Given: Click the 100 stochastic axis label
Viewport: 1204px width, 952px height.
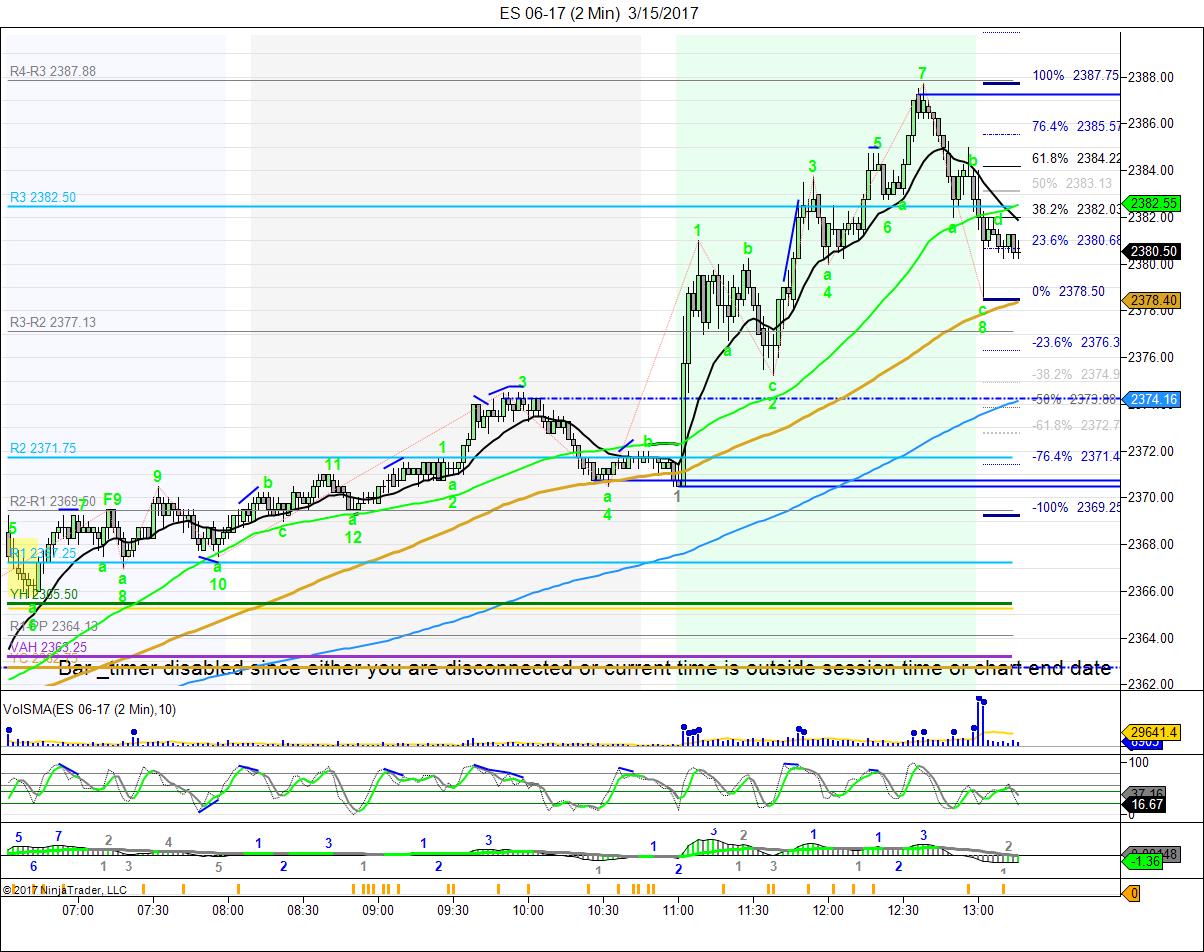Looking at the screenshot, I should pos(1140,763).
